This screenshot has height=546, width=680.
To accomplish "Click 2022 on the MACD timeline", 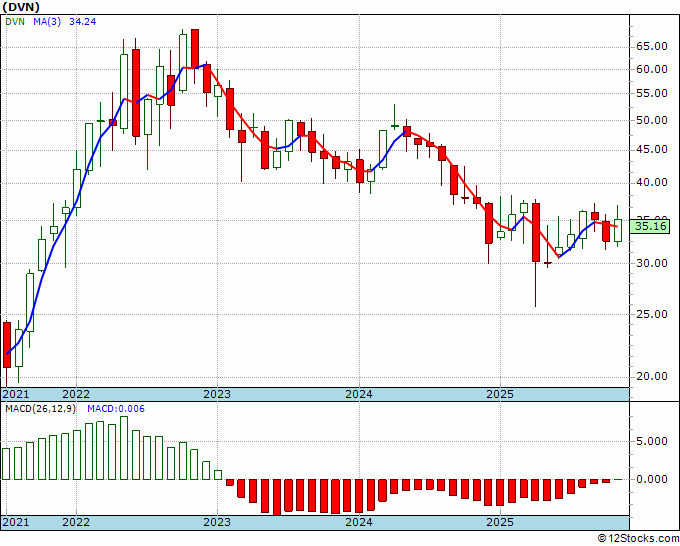I will coord(76,522).
